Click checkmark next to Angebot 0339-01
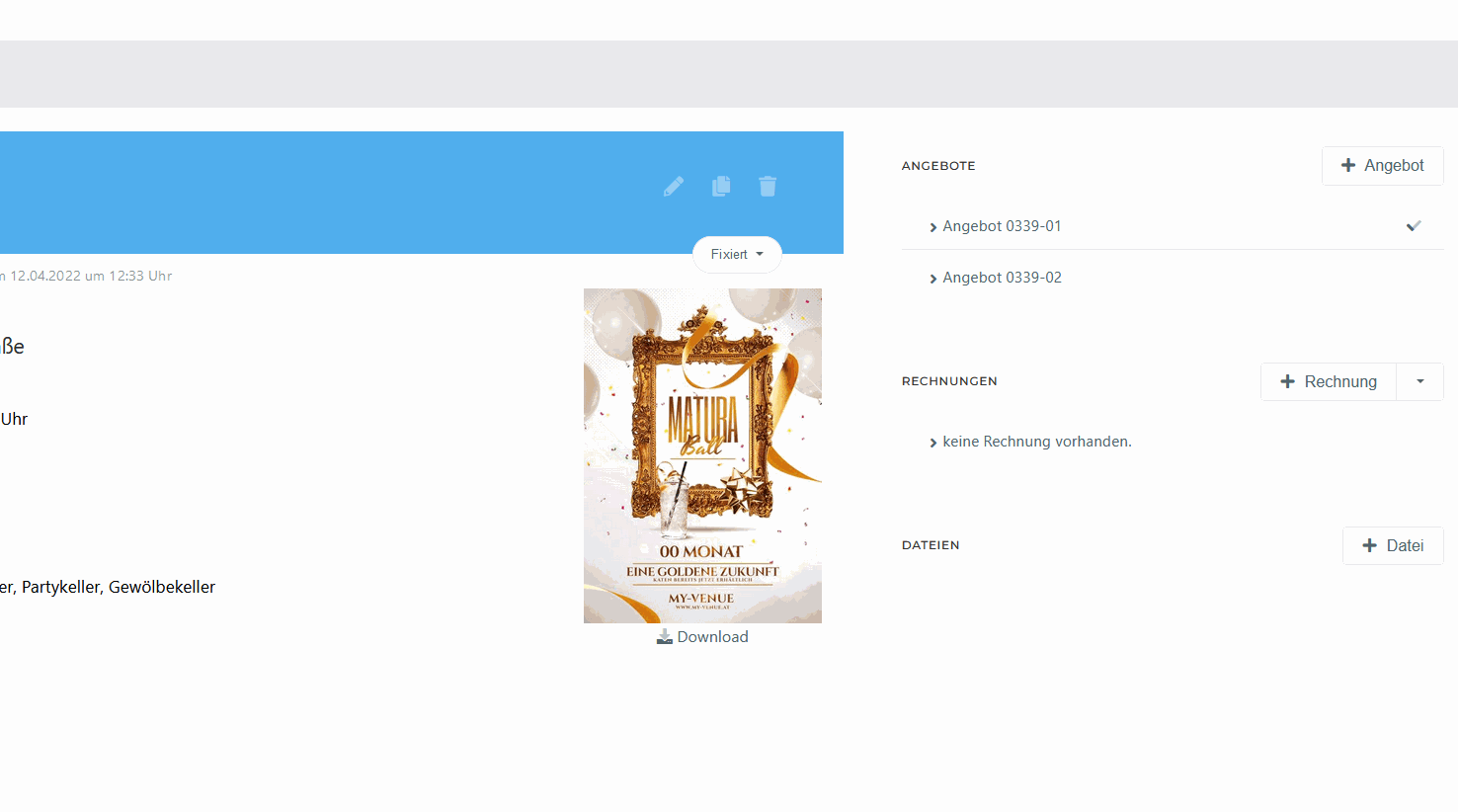This screenshot has width=1458, height=812. click(1414, 226)
